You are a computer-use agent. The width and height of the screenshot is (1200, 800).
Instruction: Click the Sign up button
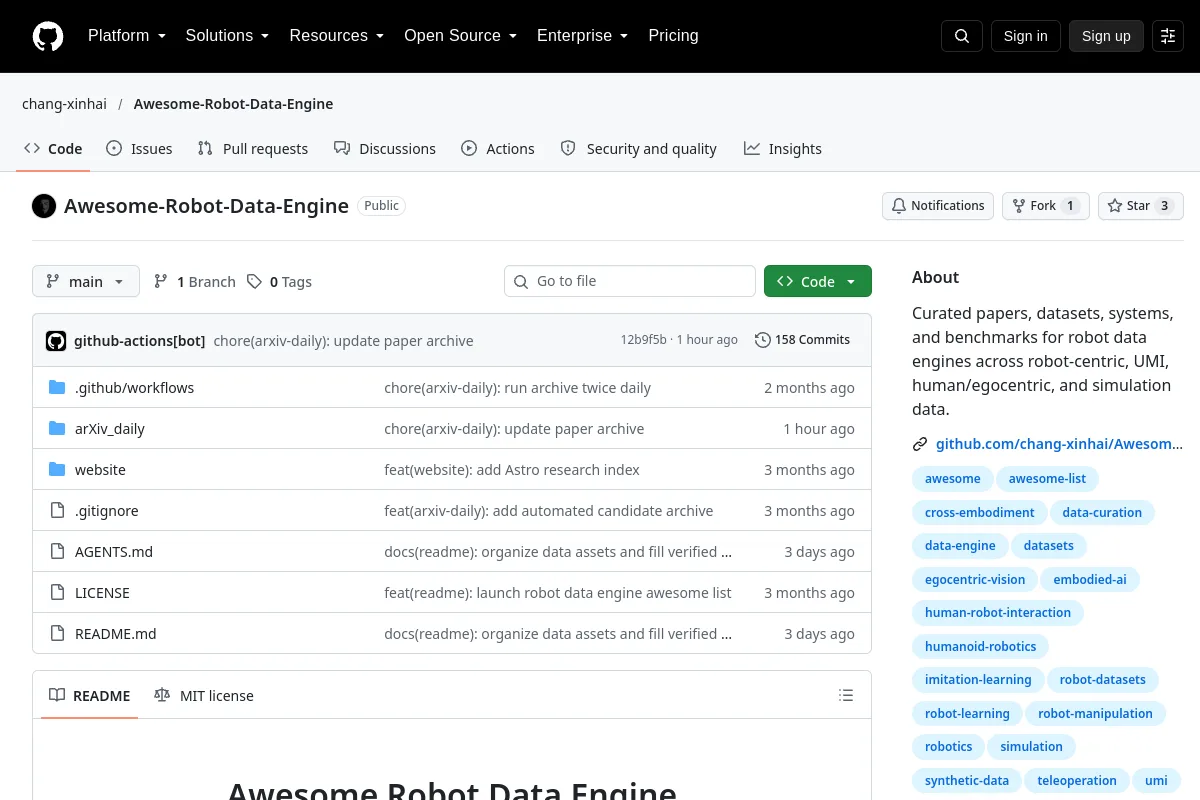coord(1106,36)
